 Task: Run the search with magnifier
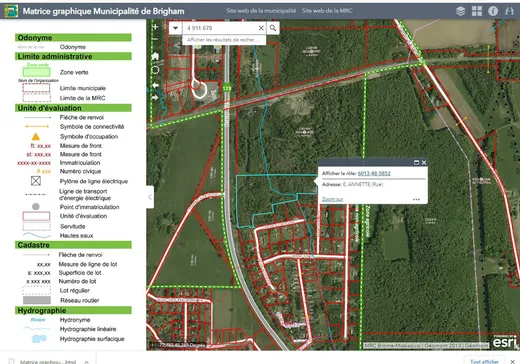273,28
